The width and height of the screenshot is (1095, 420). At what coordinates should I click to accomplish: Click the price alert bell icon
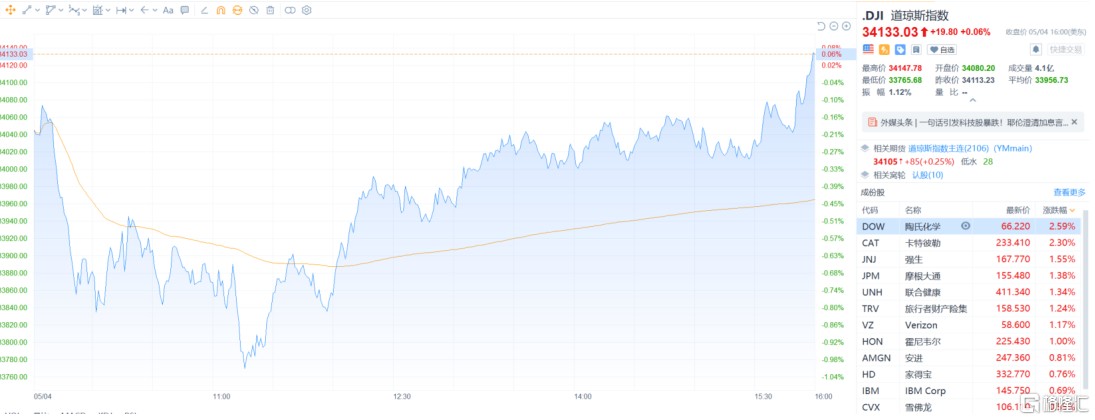click(x=1037, y=49)
